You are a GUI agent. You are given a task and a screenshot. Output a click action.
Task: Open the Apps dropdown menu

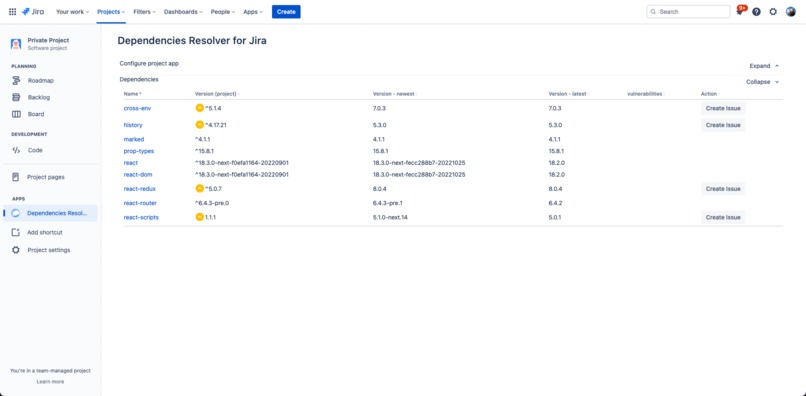pyautogui.click(x=253, y=11)
